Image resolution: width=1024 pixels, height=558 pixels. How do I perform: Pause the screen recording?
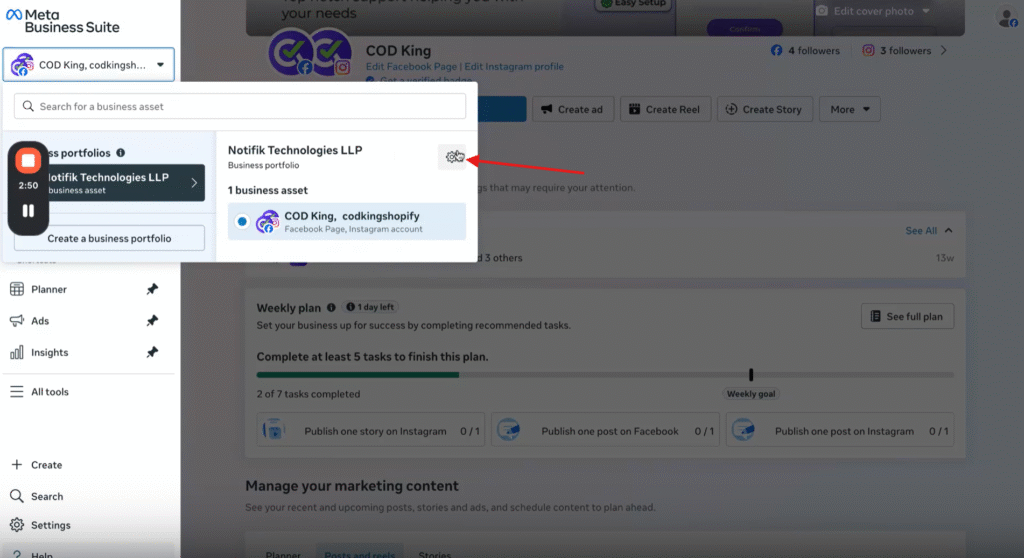click(x=28, y=211)
